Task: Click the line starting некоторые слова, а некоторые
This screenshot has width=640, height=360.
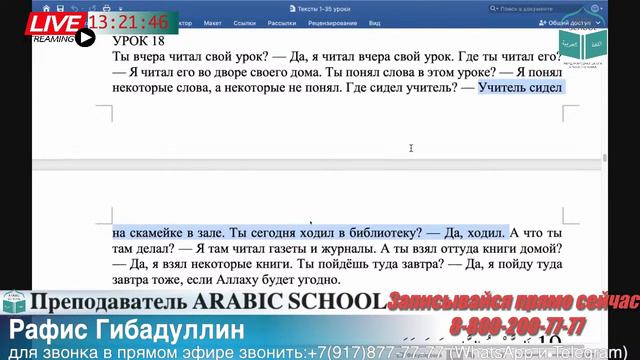Action: click(337, 87)
